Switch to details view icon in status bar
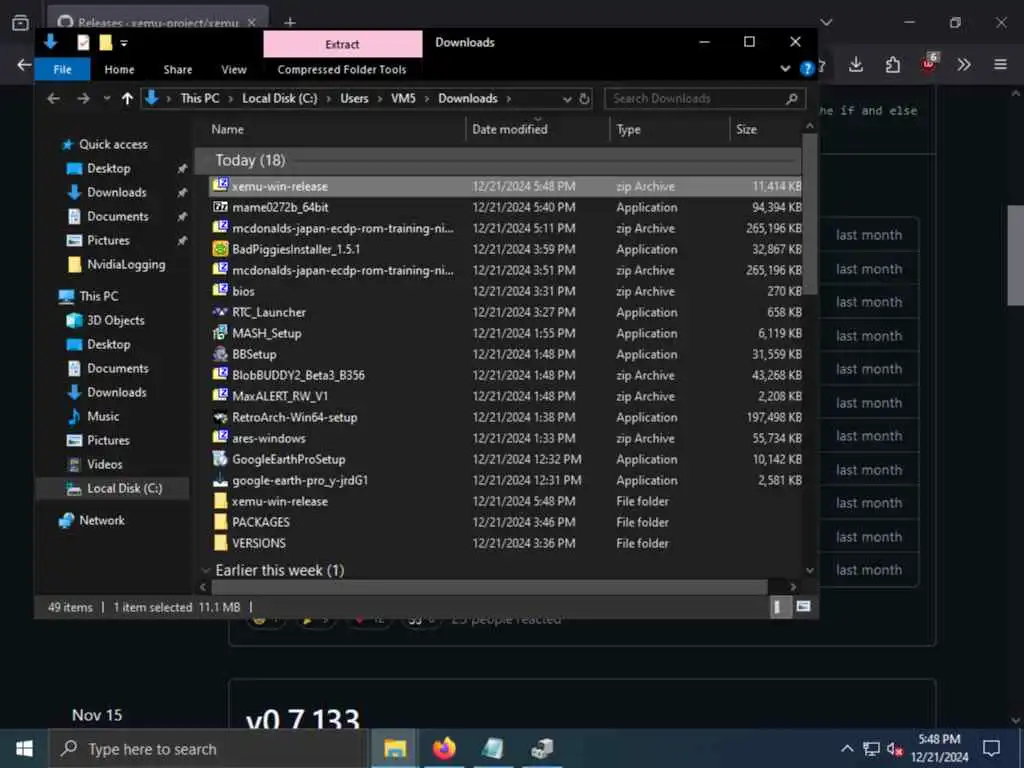 (x=778, y=607)
